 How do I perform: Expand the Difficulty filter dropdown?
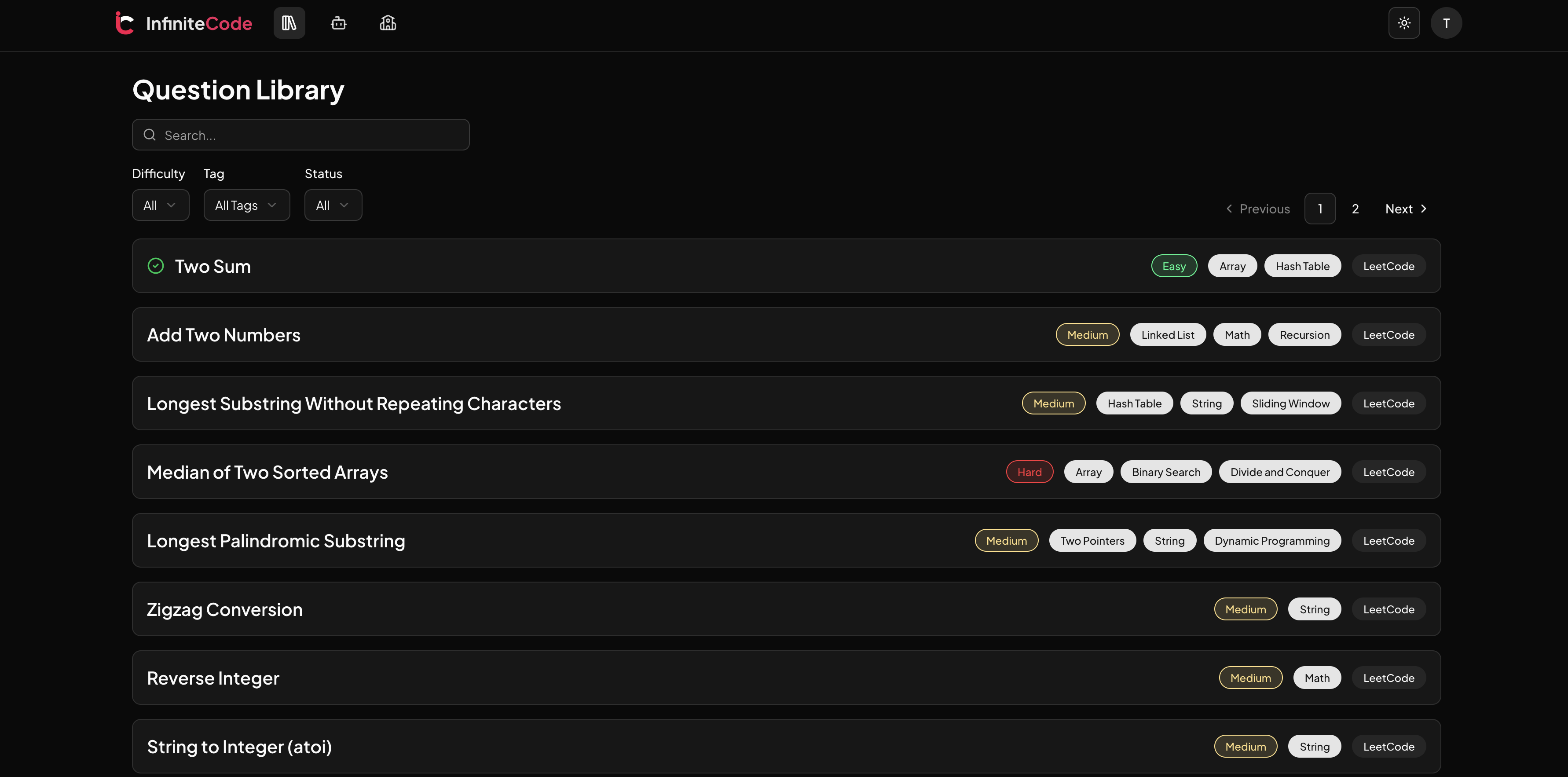pos(160,205)
